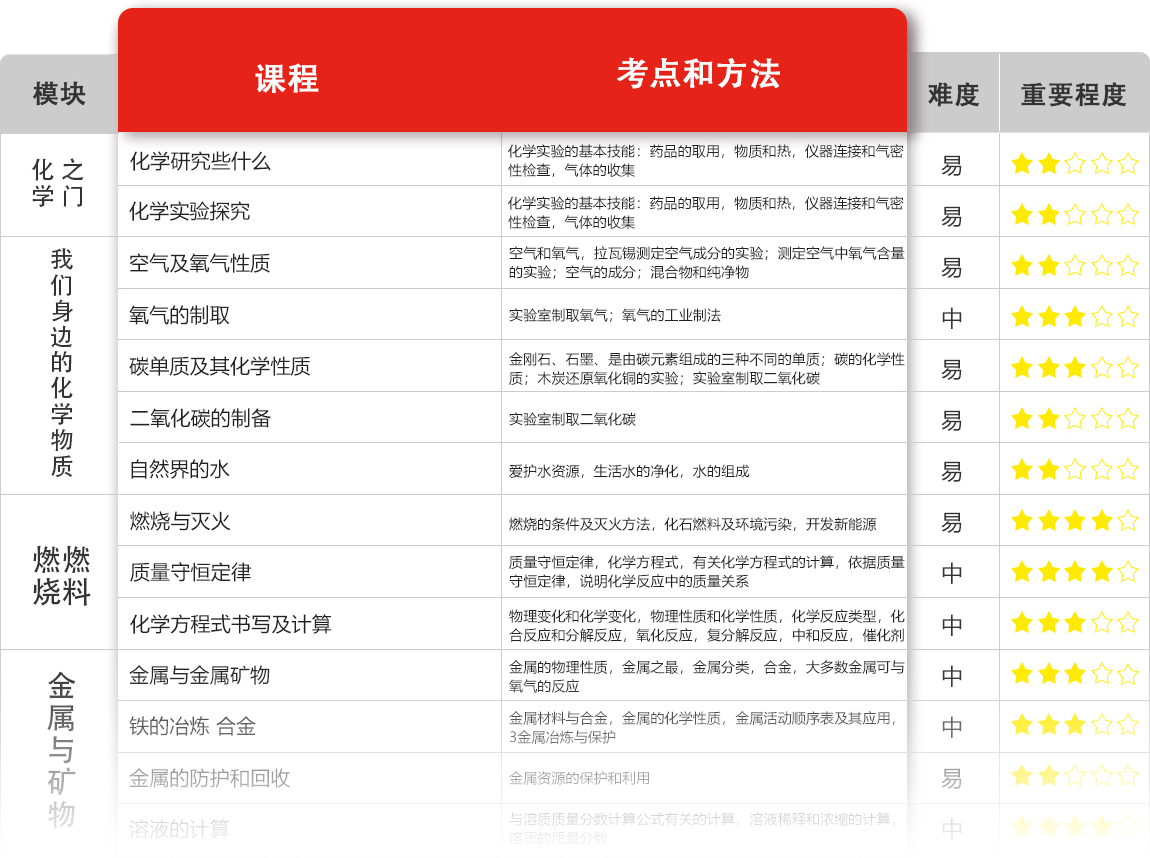The width and height of the screenshot is (1150, 858).
Task: Click difficulty 中 for 氧气的制取
Action: [x=952, y=318]
